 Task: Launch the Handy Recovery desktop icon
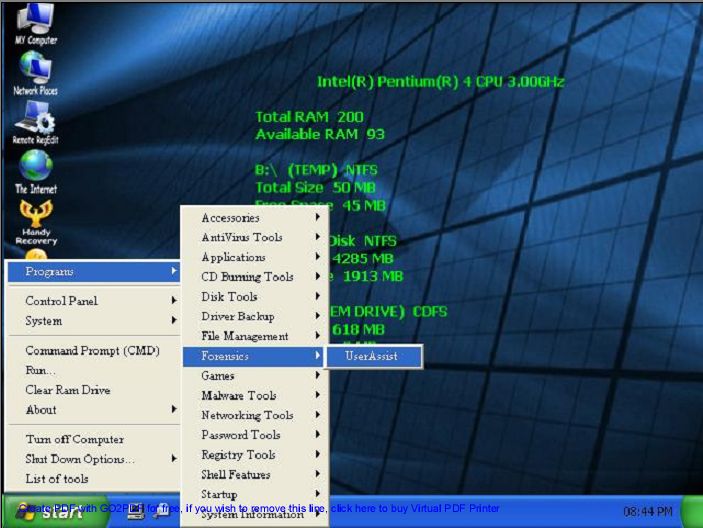point(36,223)
